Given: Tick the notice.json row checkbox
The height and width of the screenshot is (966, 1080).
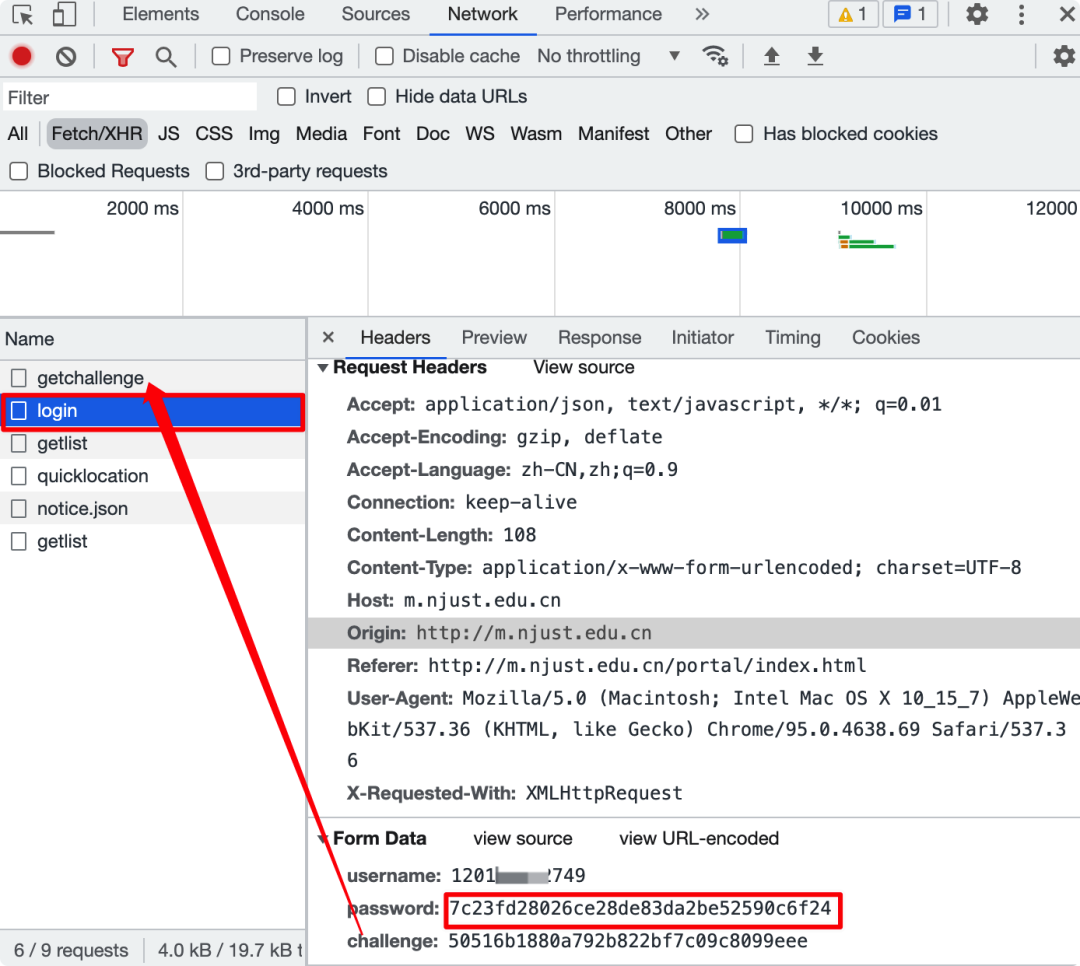Looking at the screenshot, I should (x=19, y=508).
